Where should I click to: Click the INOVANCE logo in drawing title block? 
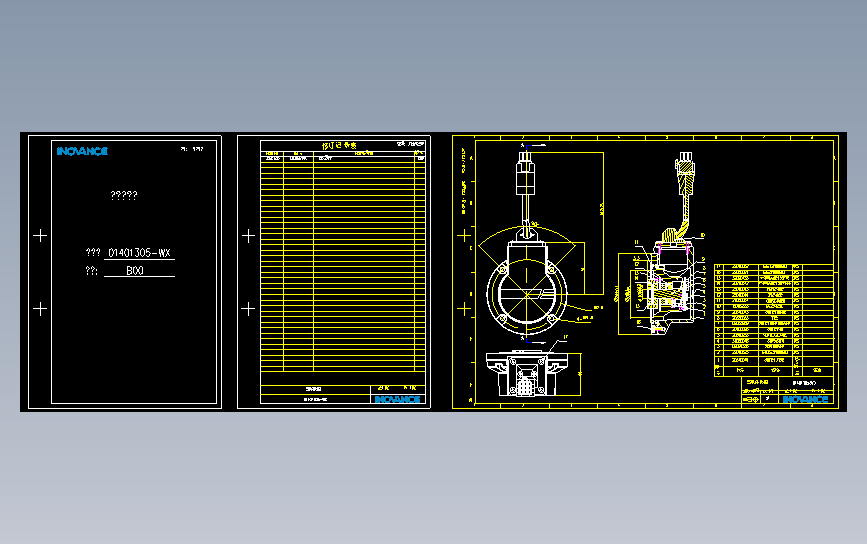(805, 399)
